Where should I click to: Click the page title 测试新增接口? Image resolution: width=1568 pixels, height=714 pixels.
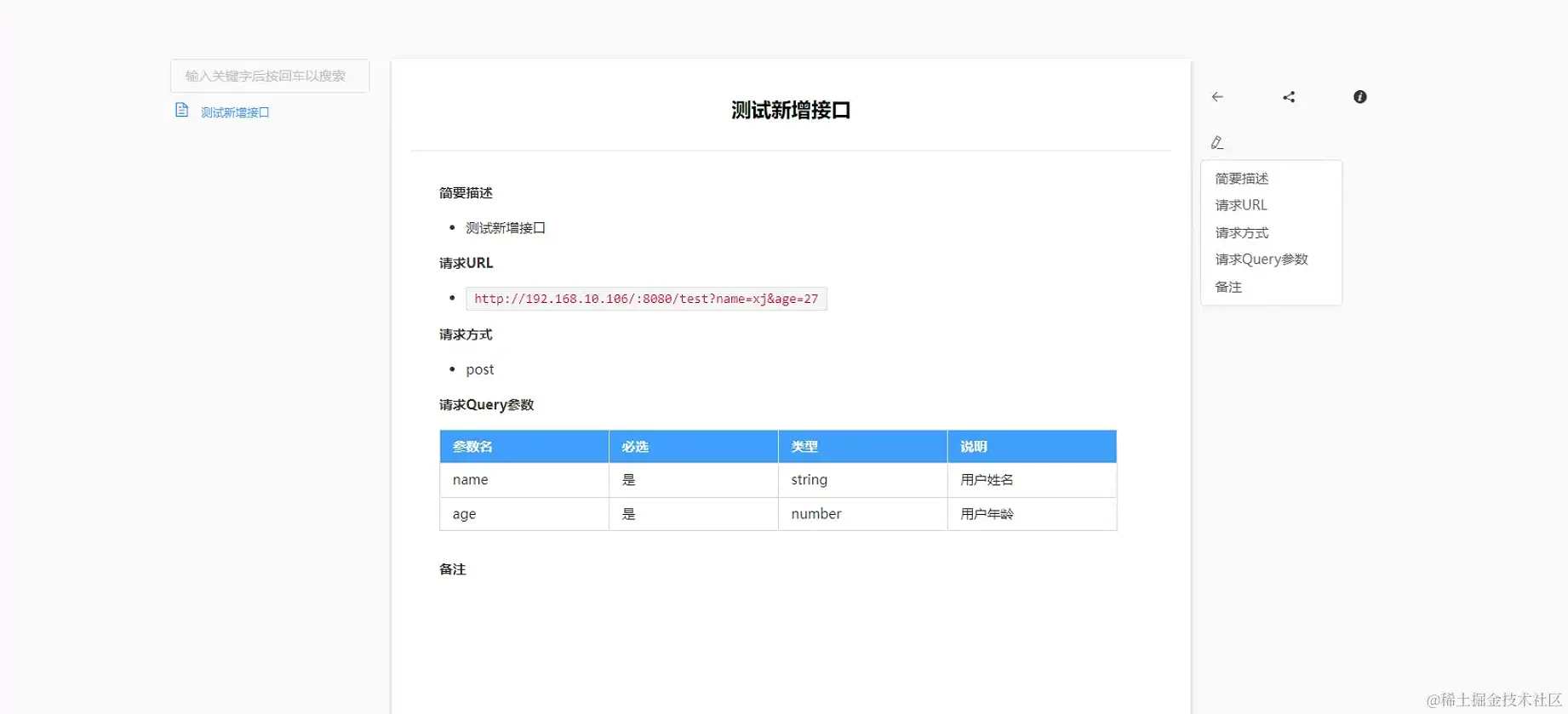(791, 110)
